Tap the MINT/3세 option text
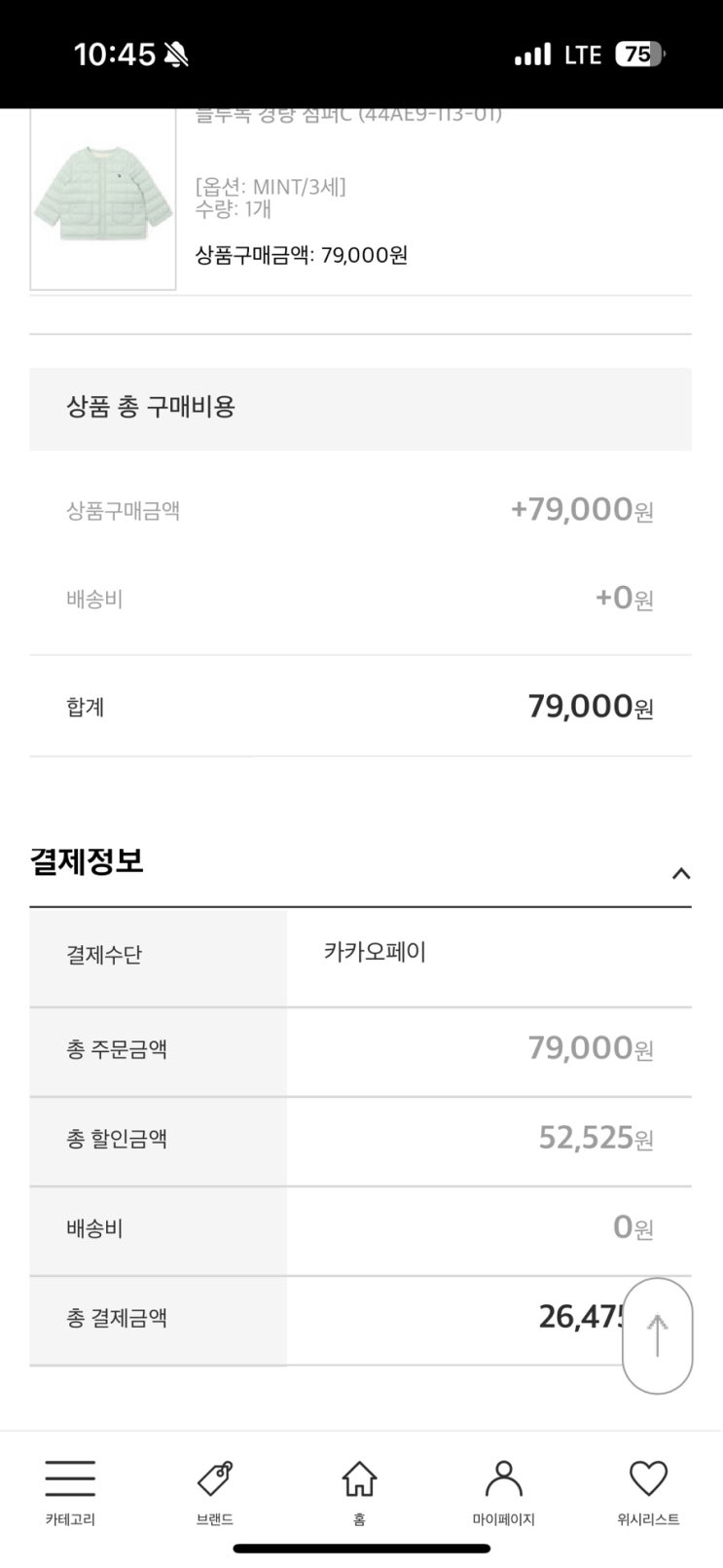 tap(271, 186)
